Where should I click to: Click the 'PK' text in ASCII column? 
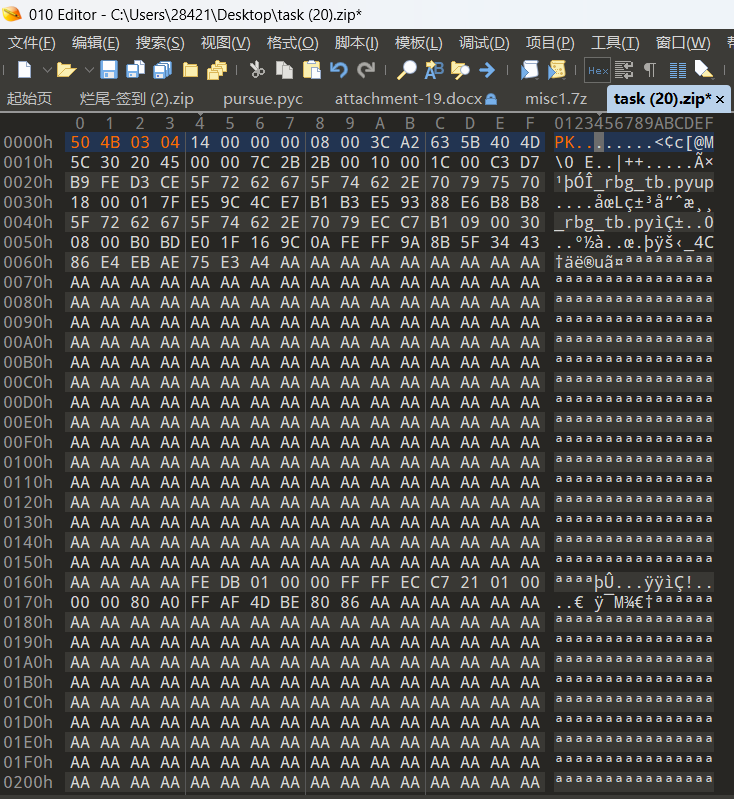(564, 142)
